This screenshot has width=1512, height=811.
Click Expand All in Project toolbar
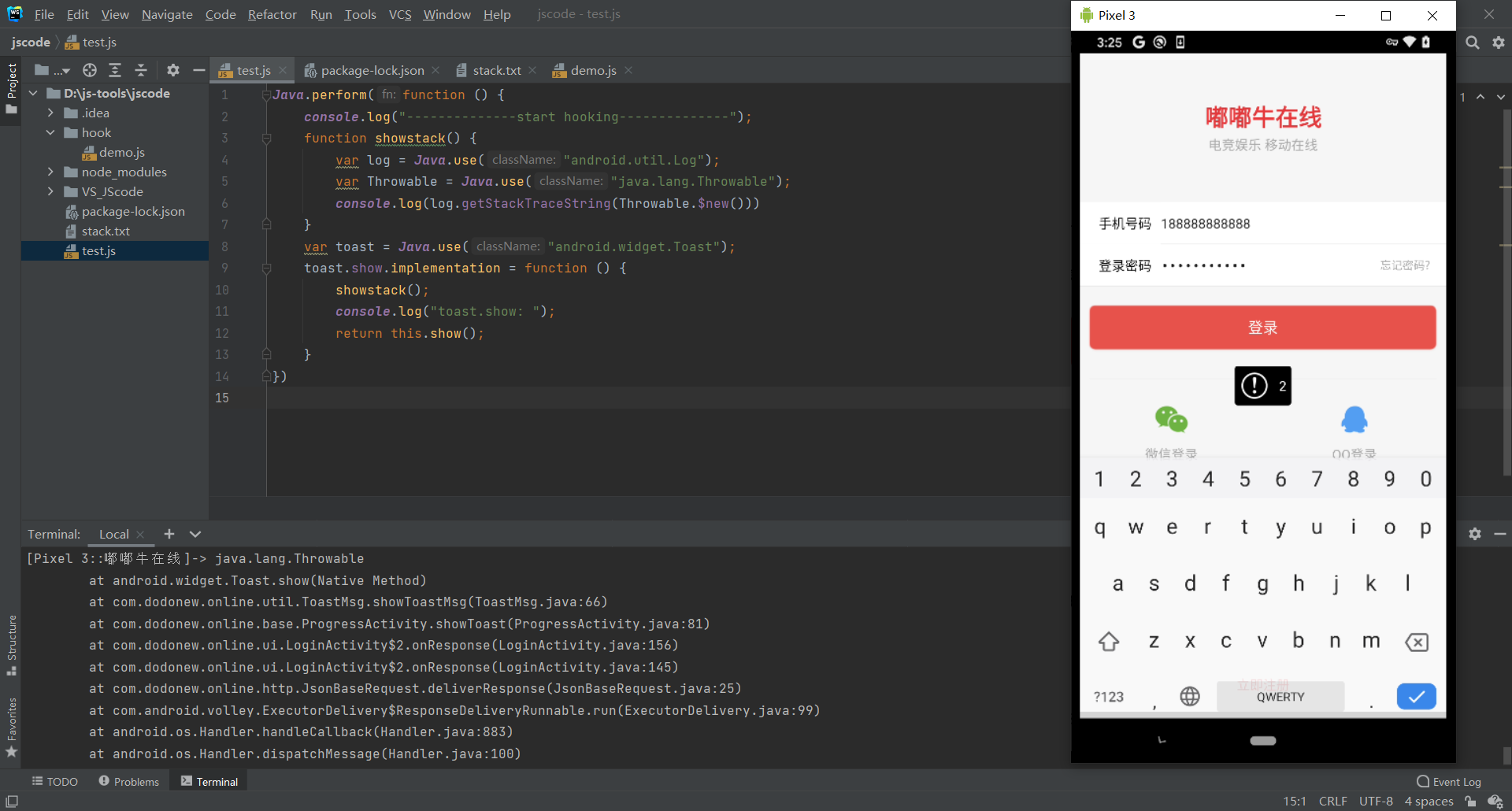tap(115, 70)
